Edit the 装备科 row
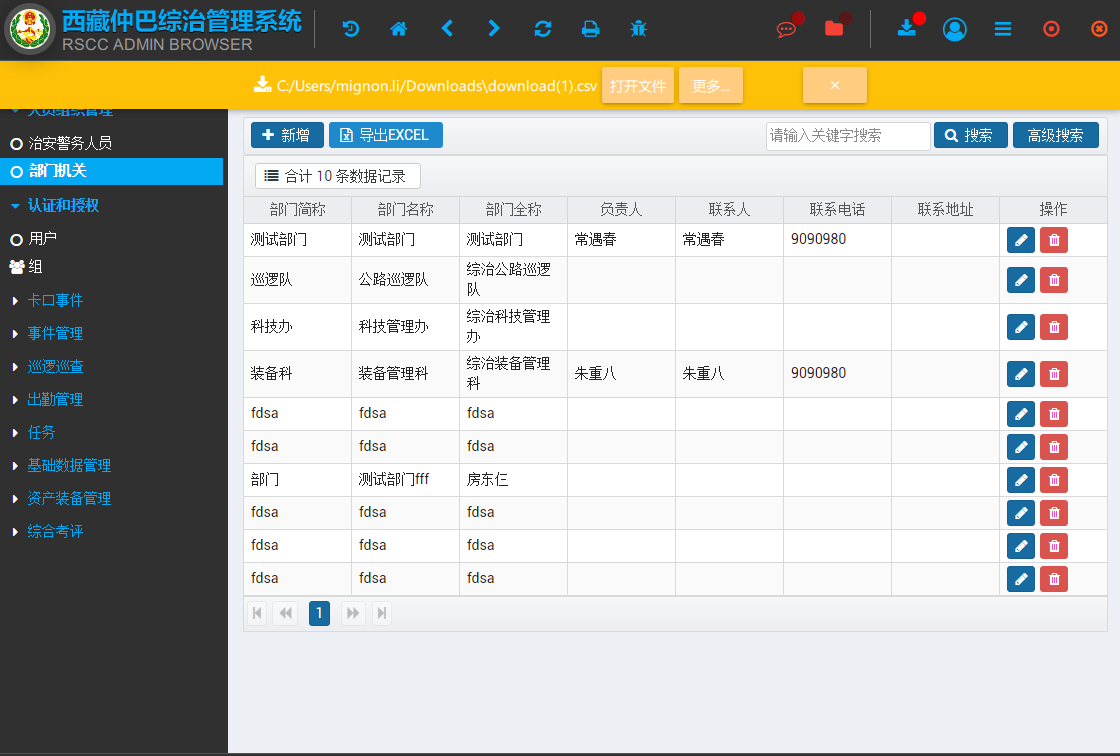This screenshot has height=756, width=1120. (x=1021, y=374)
